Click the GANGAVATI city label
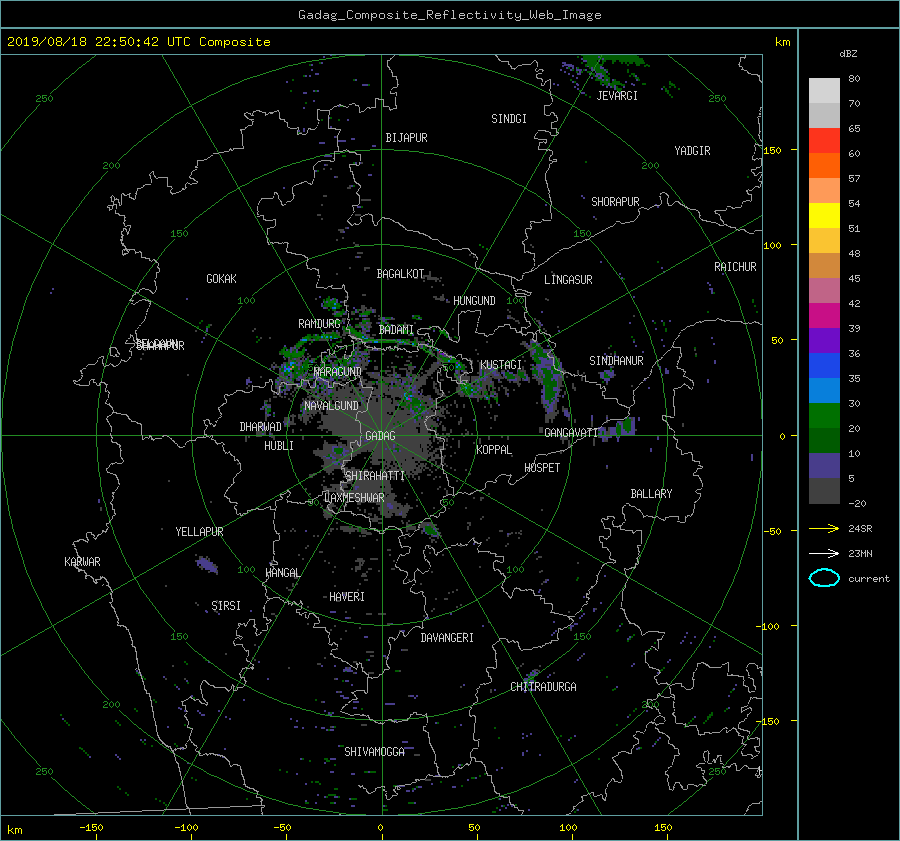 point(571,433)
